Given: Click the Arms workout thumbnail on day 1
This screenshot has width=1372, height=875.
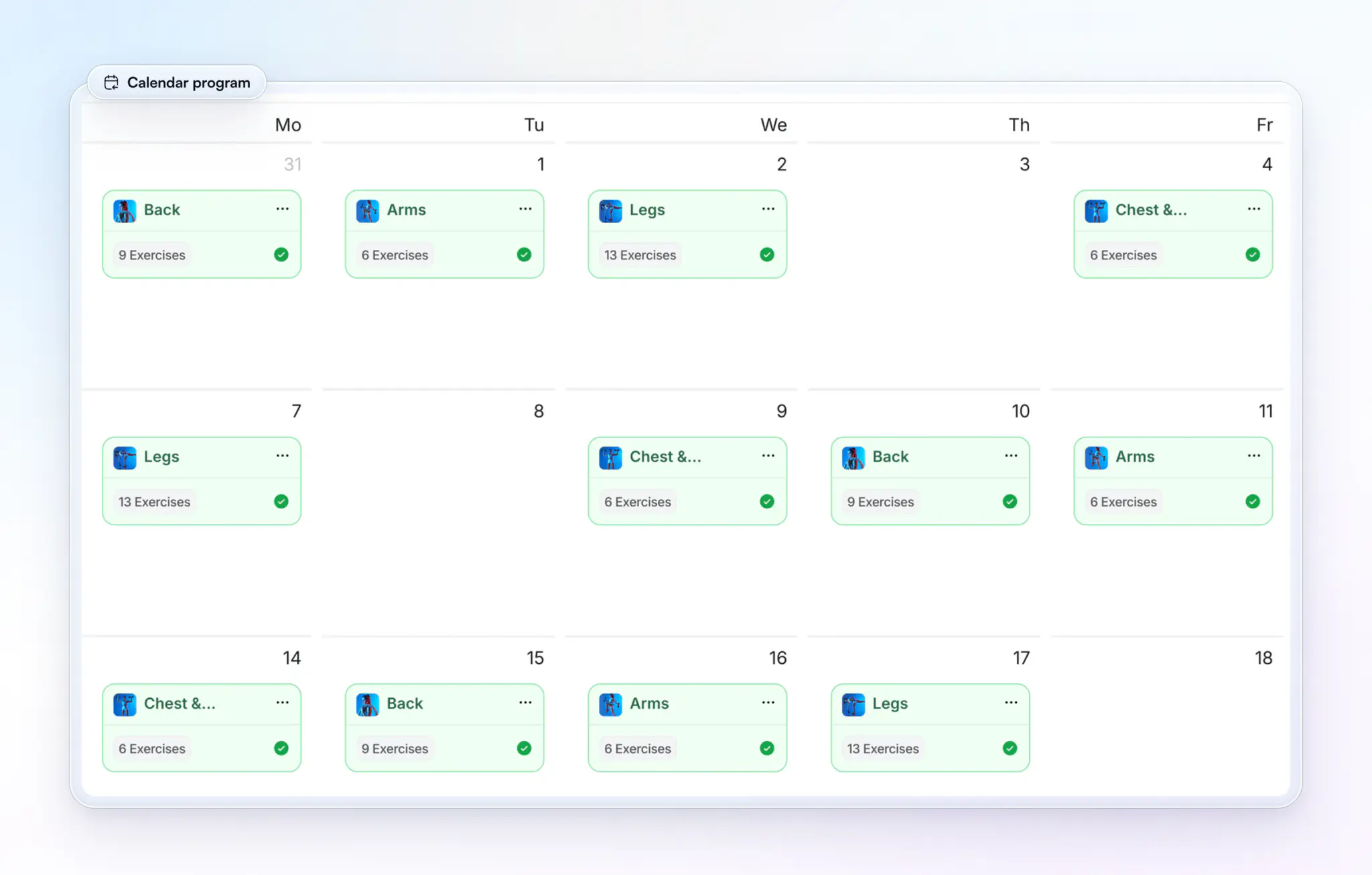Looking at the screenshot, I should coord(368,211).
